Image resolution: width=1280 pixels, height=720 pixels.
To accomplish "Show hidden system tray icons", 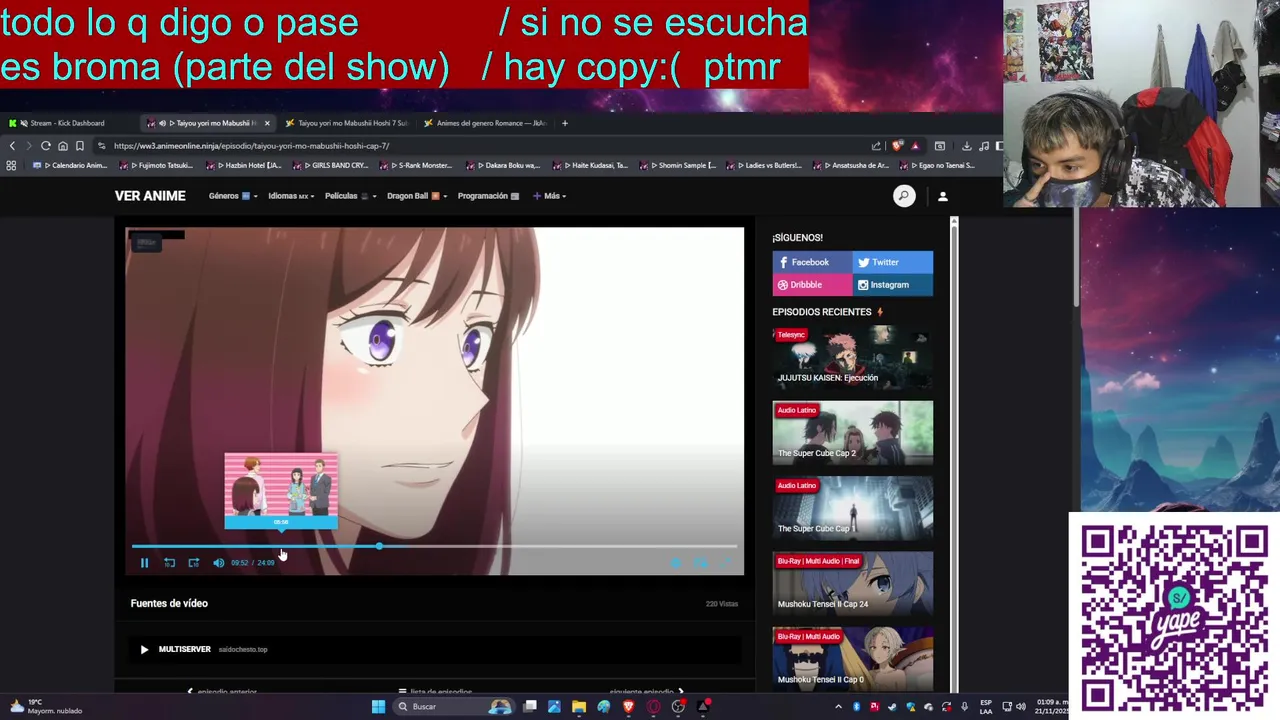I will 838,707.
